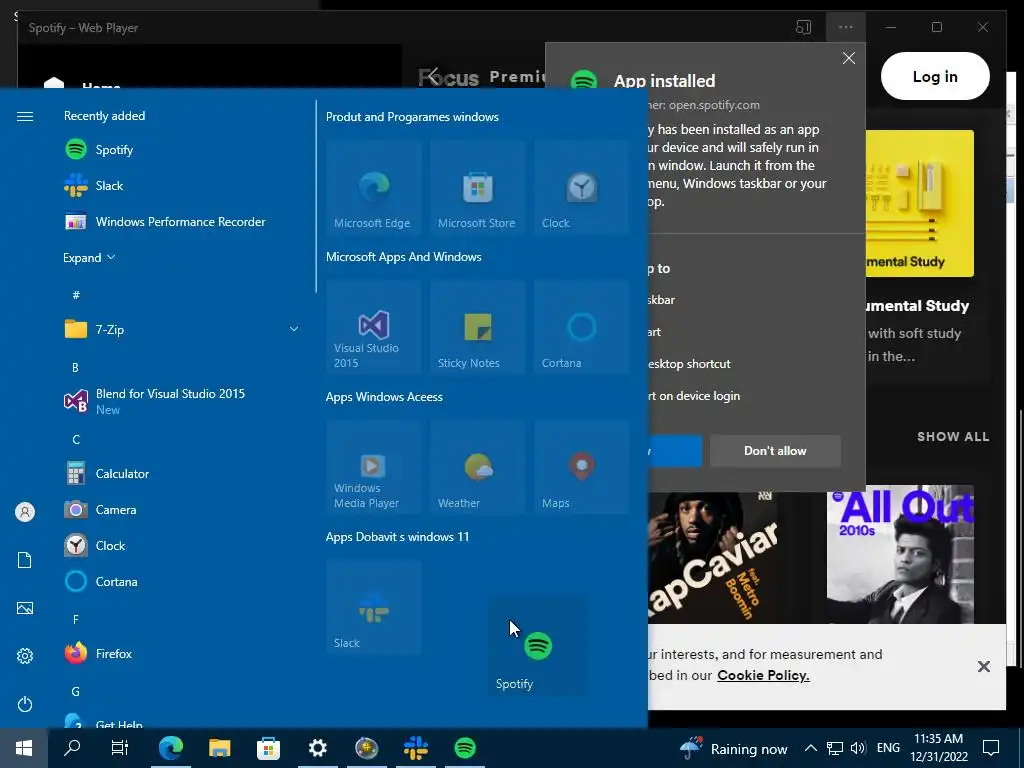Open the All Out 2010s playlist cover
1024x768 pixels.
(x=900, y=554)
